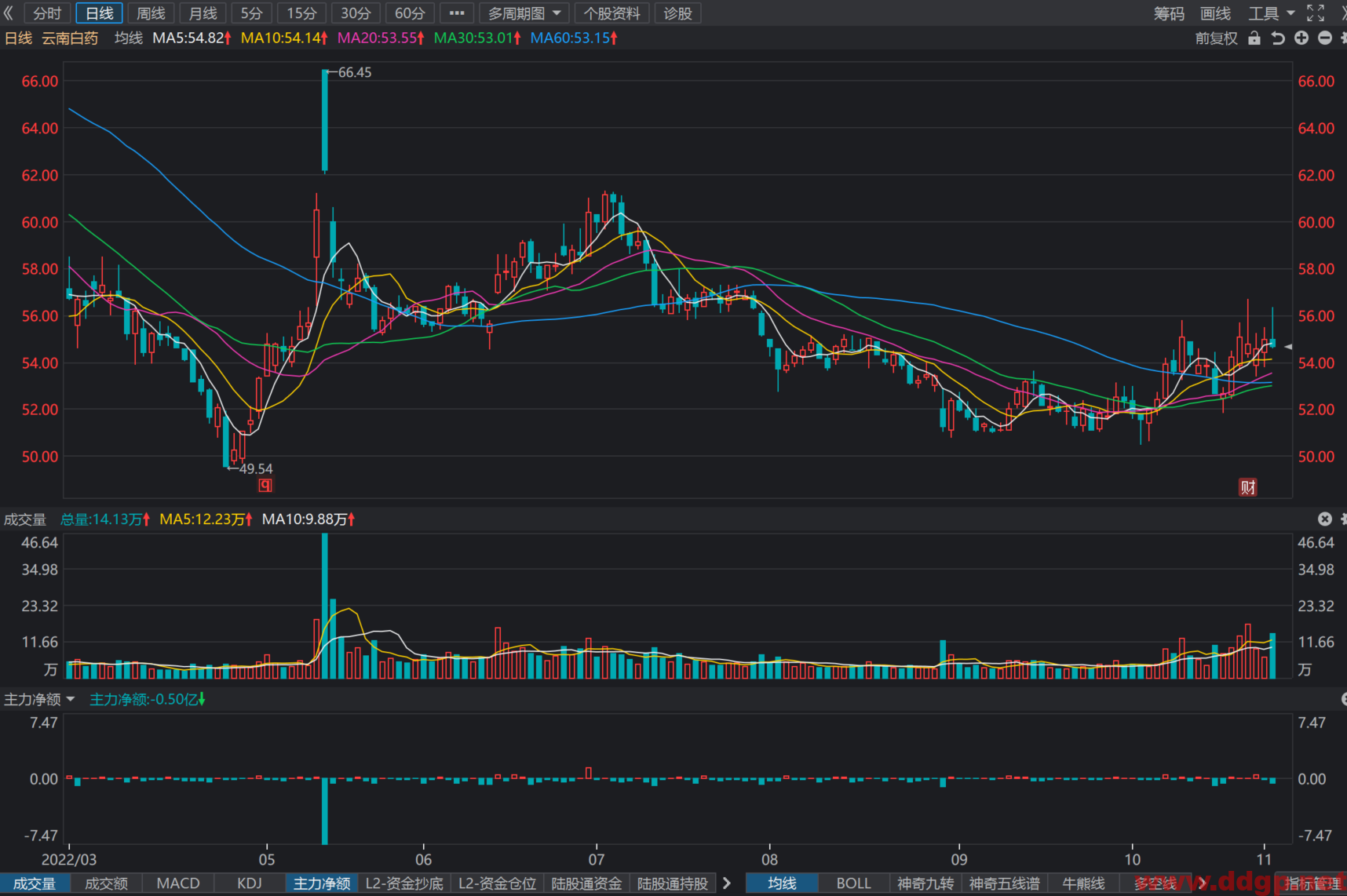
Task: Click volume MA10:9.88万 label
Action: point(308,519)
